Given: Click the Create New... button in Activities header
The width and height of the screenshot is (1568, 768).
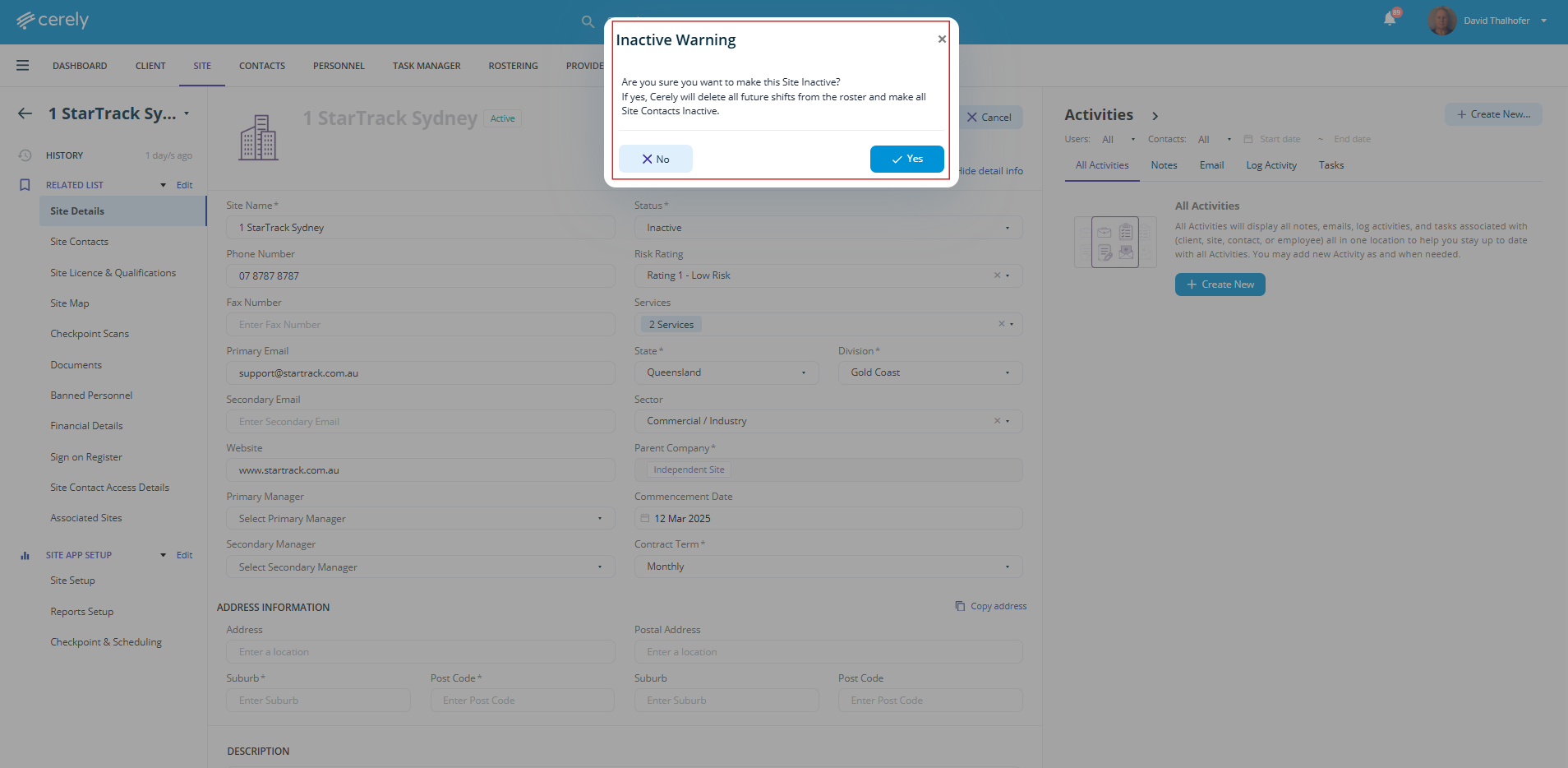Looking at the screenshot, I should point(1493,114).
